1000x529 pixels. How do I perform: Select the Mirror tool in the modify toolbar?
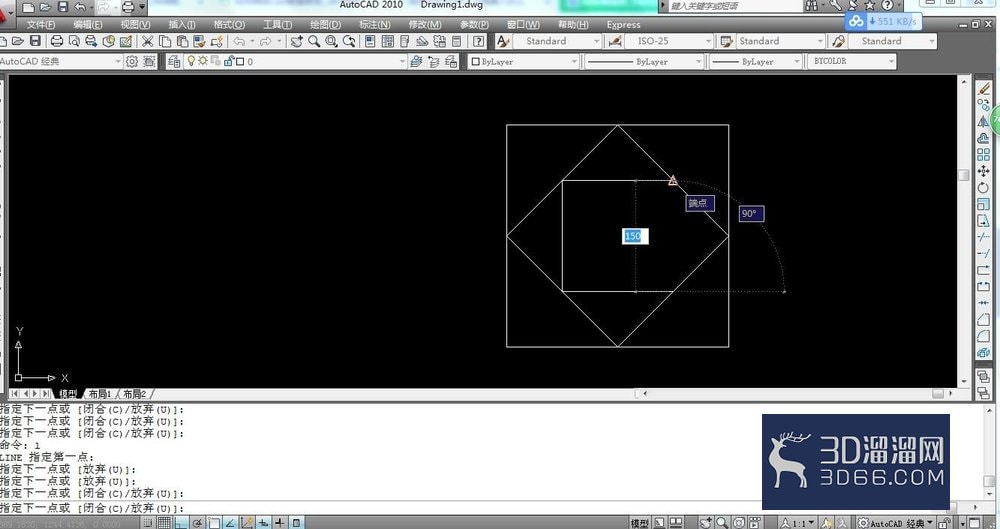tap(983, 121)
